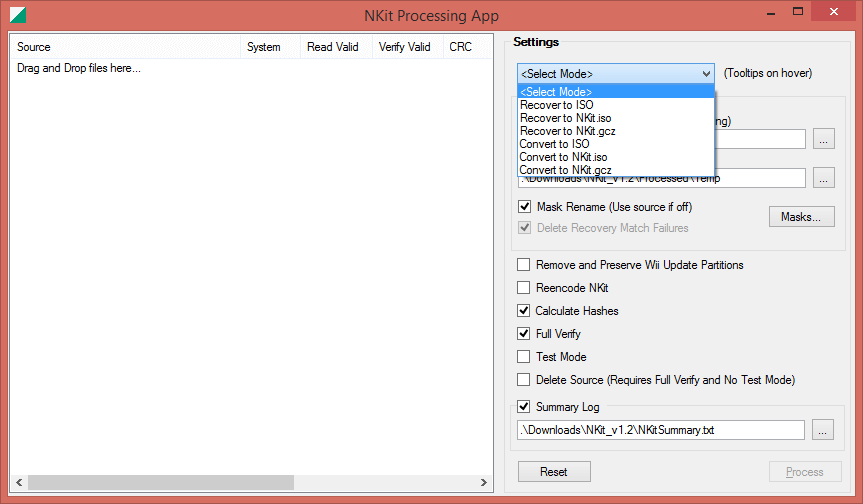Enable Reencode NKit option

point(523,288)
